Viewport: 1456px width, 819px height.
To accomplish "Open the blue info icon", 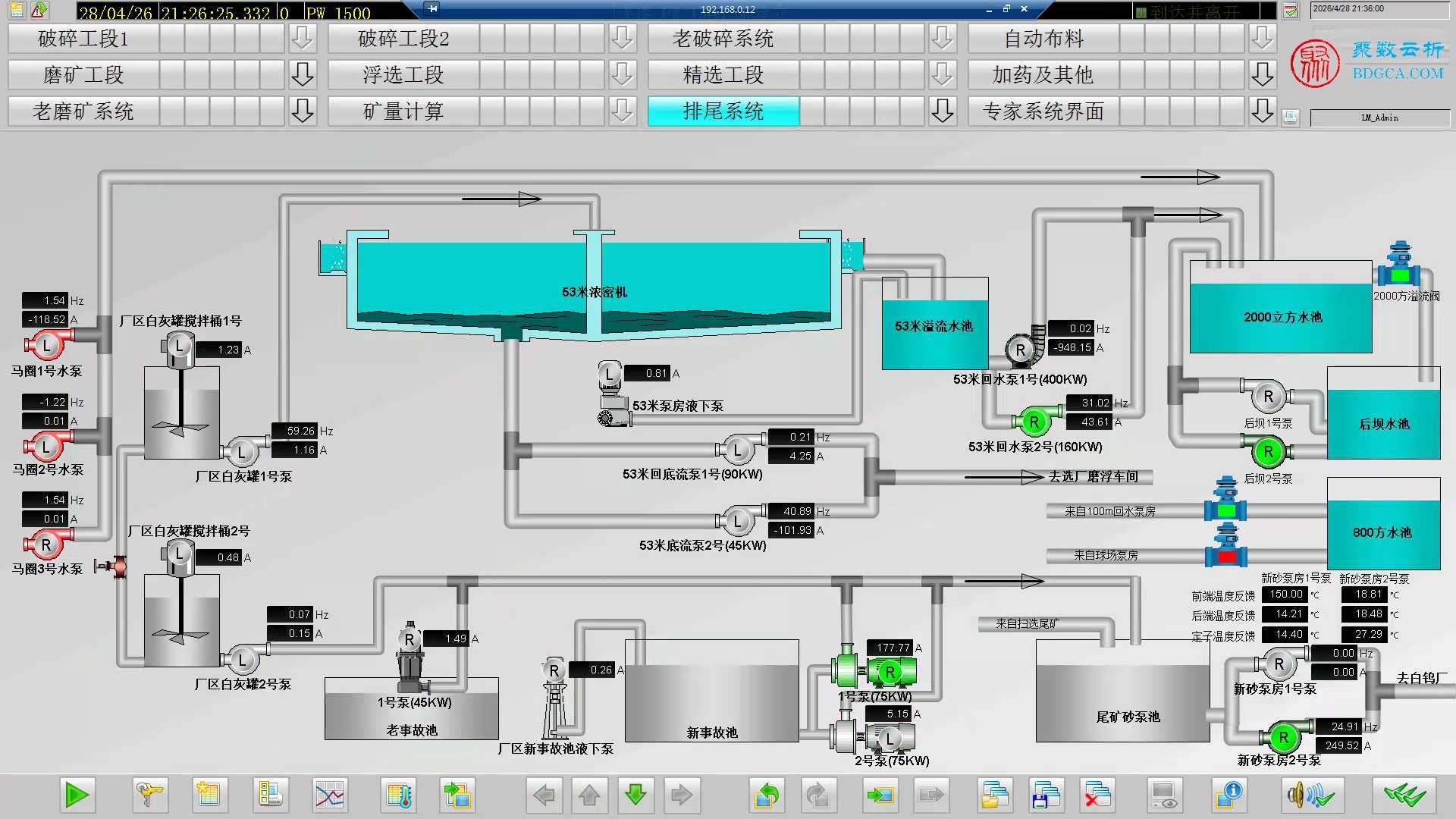I will [1228, 795].
